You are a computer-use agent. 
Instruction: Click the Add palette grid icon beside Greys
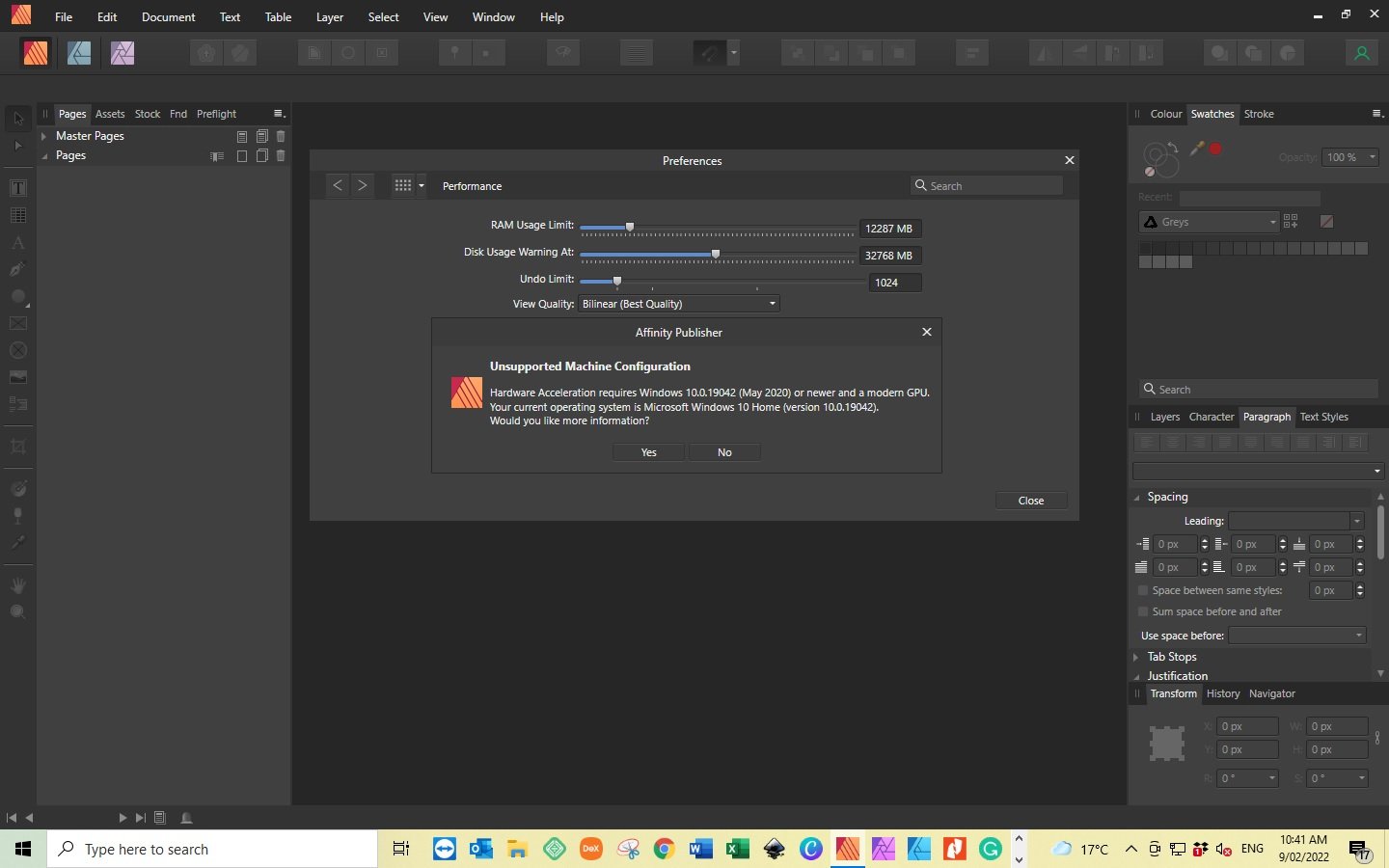[1291, 222]
